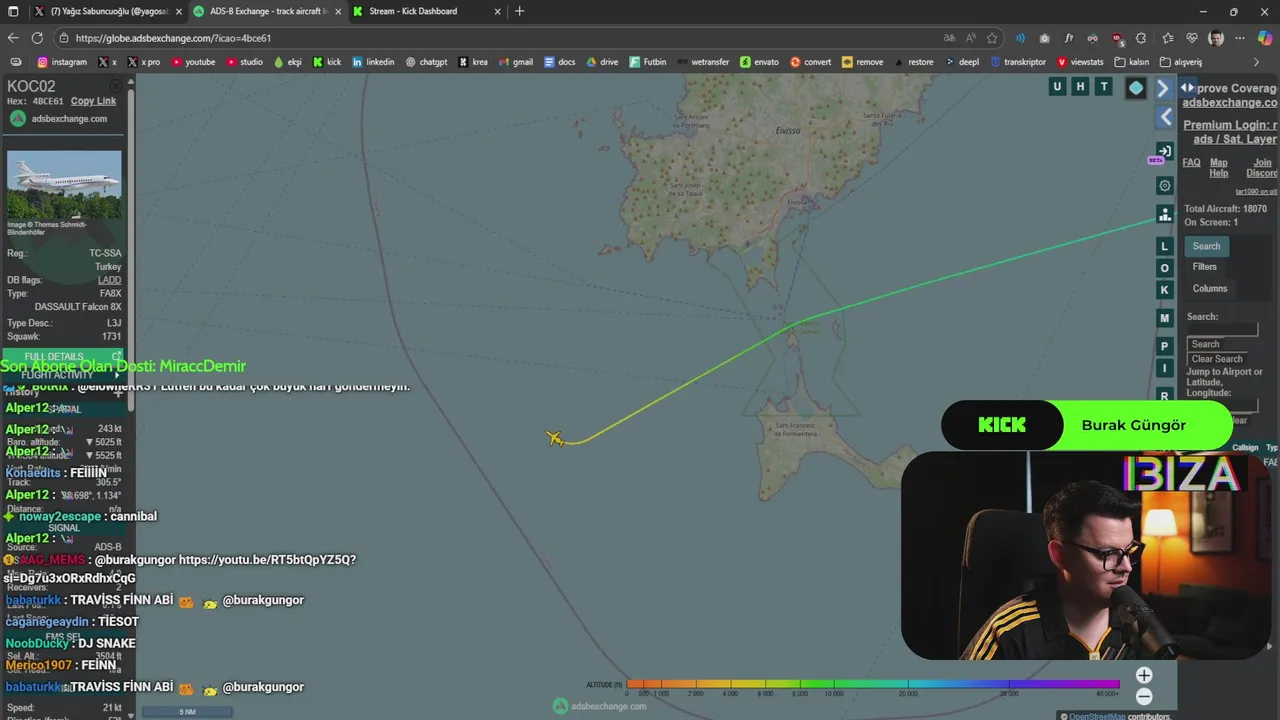The width and height of the screenshot is (1280, 720).
Task: Go back with the browser back arrow
Action: coord(13,38)
